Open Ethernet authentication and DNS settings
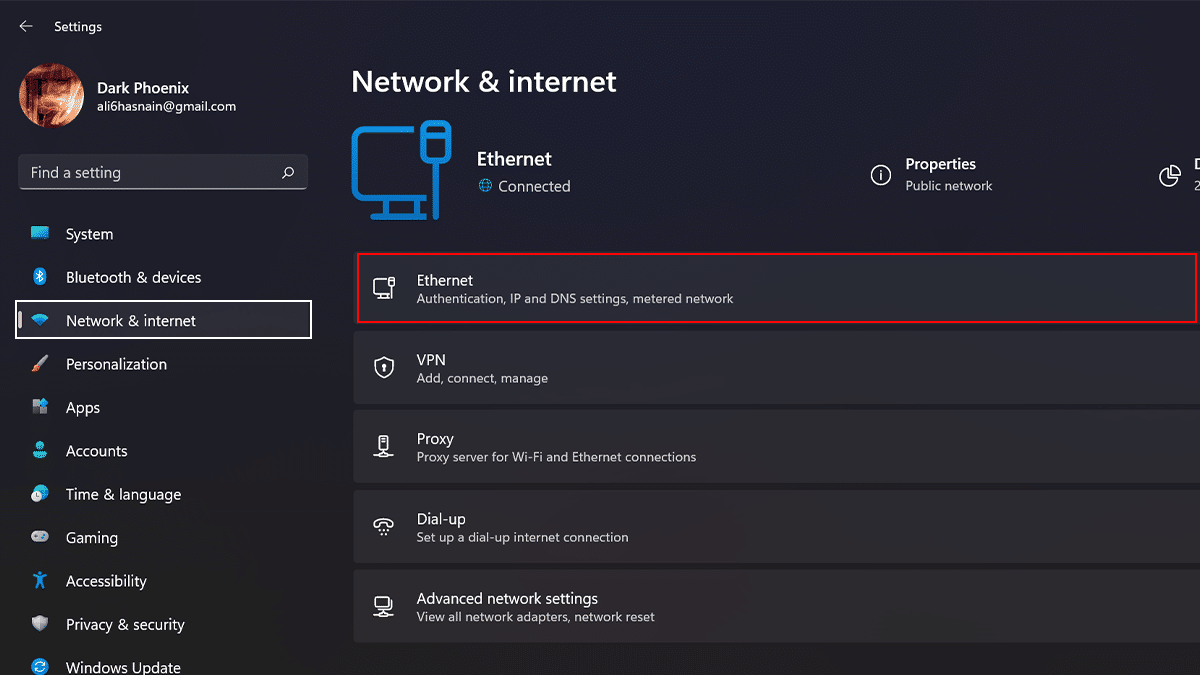 pos(775,288)
